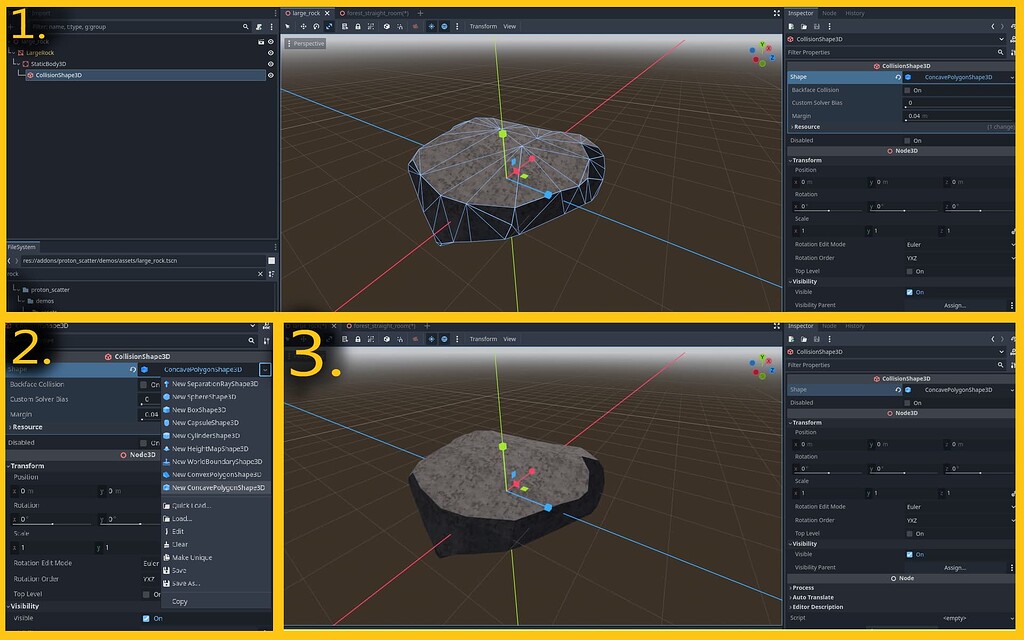Select the Scale tool
This screenshot has height=640, width=1024.
[329, 26]
